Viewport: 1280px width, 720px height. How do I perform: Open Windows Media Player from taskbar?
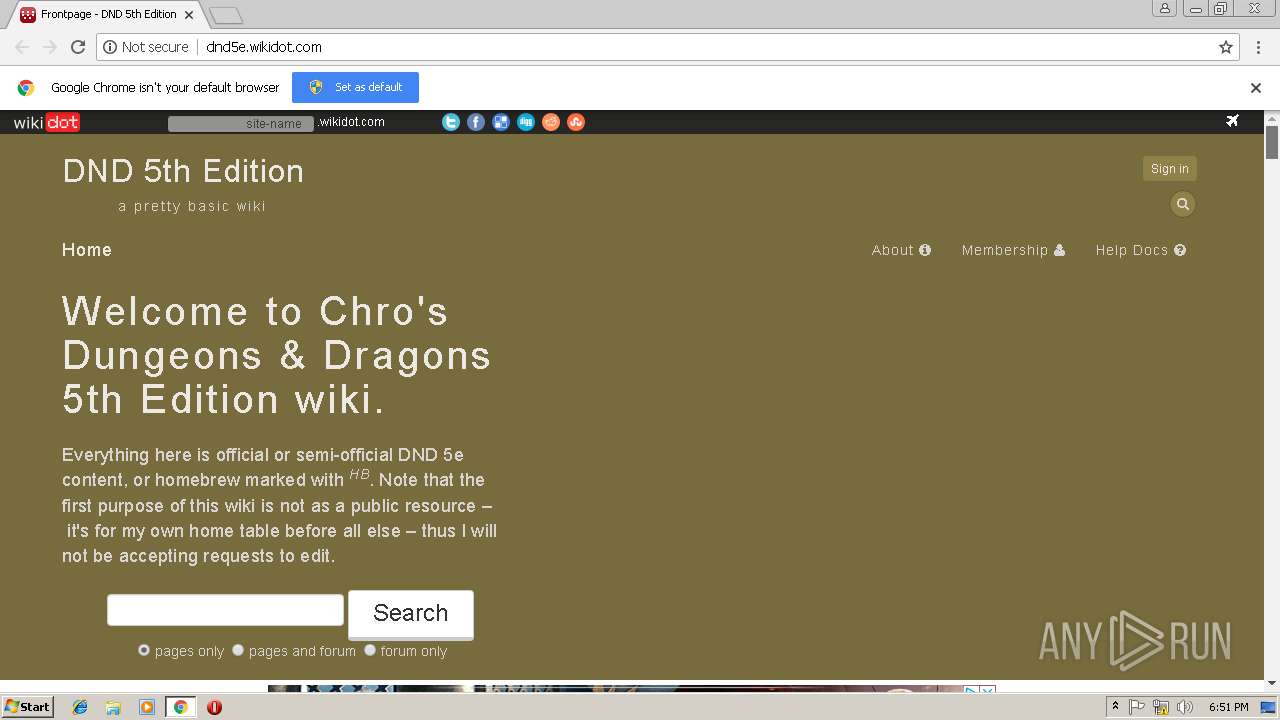[147, 707]
